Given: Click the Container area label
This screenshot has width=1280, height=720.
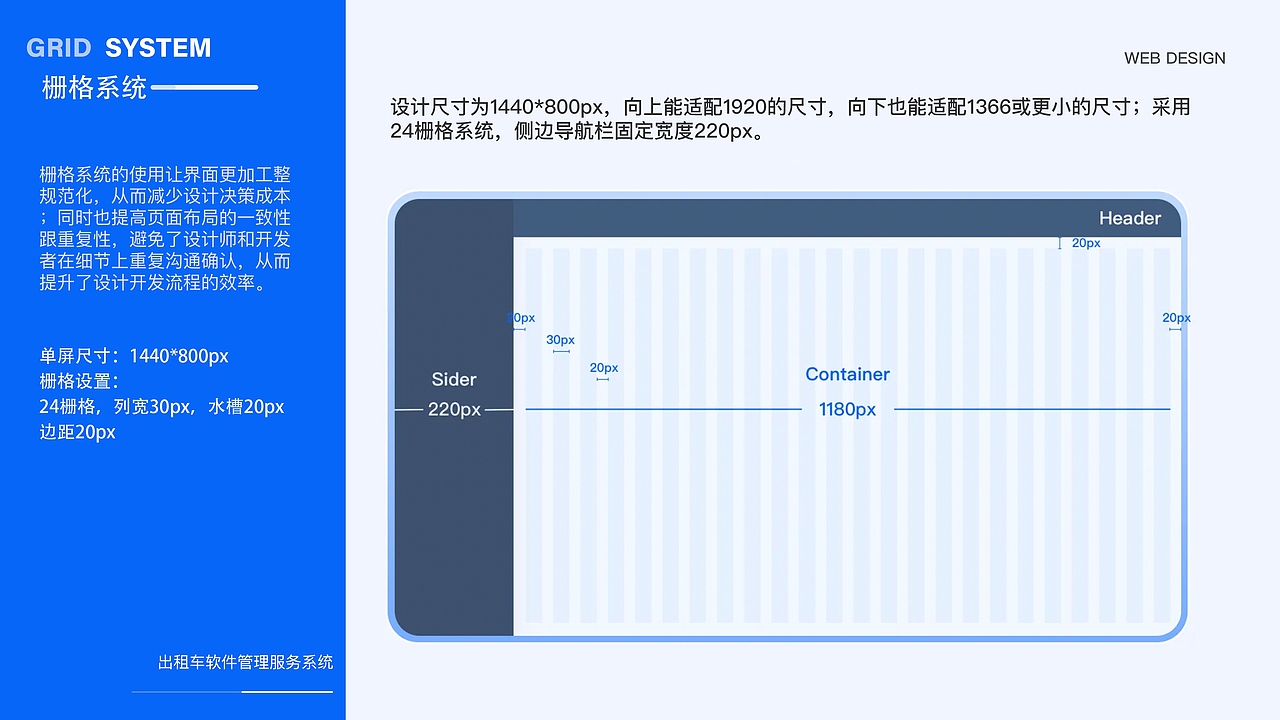Looking at the screenshot, I should tap(847, 374).
